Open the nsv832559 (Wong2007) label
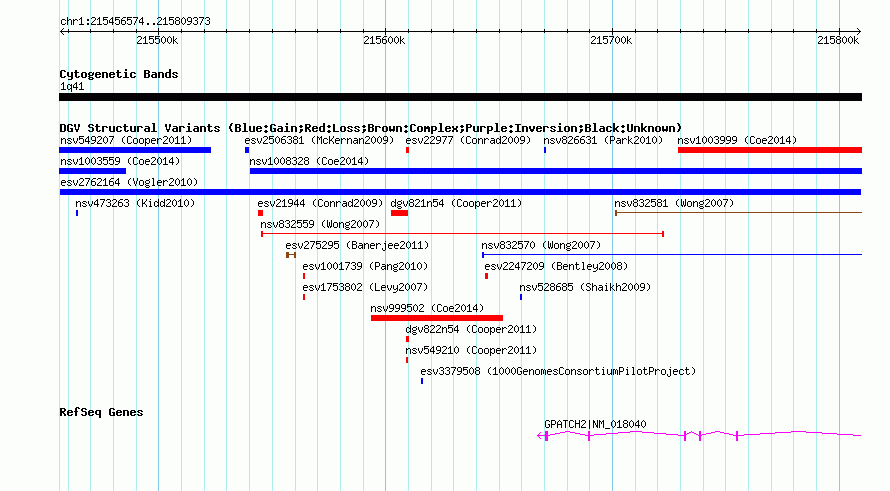Viewport: 890px width, 491px height. [320, 224]
